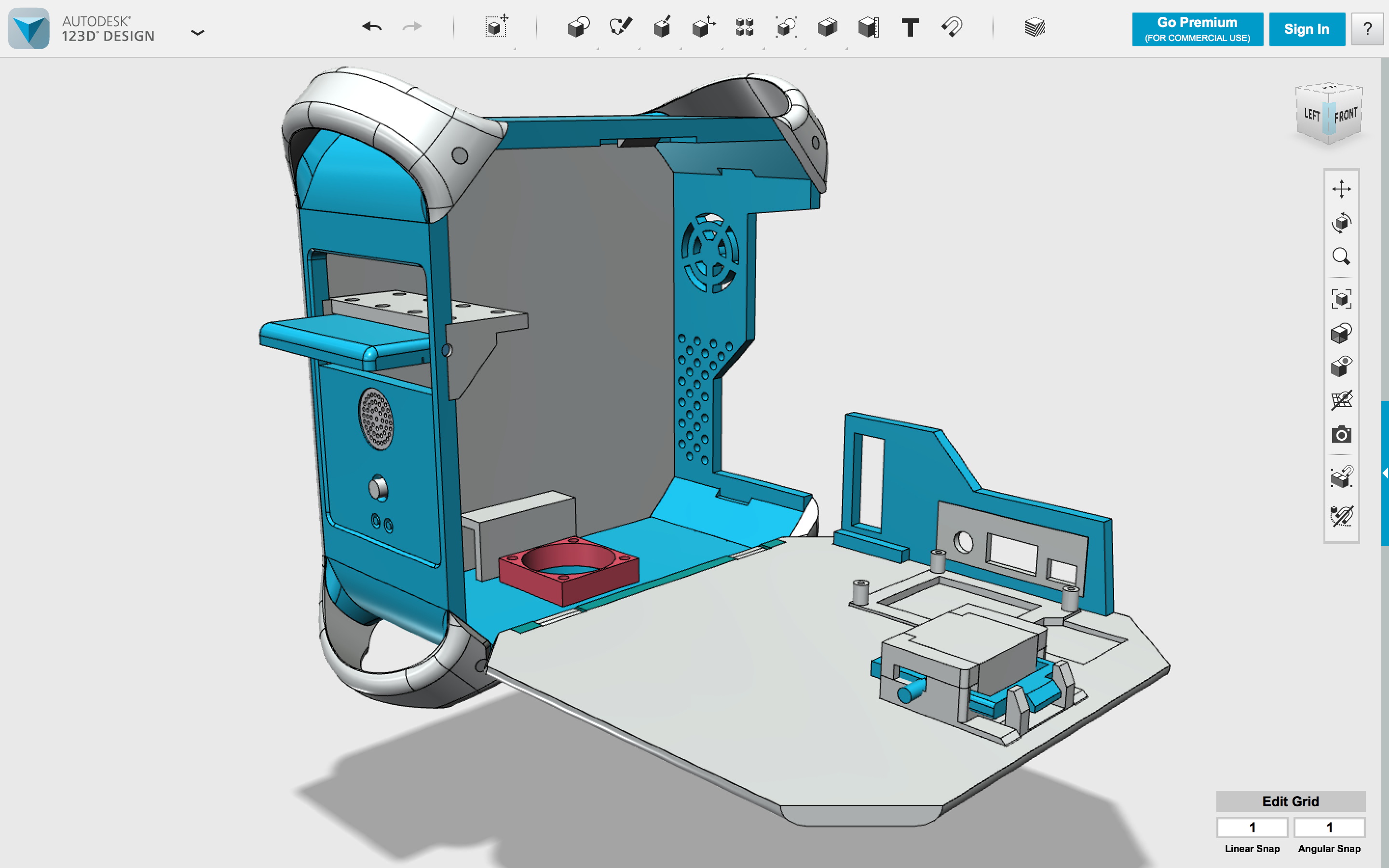Select the Text tool
The height and width of the screenshot is (868, 1389).
point(910,27)
